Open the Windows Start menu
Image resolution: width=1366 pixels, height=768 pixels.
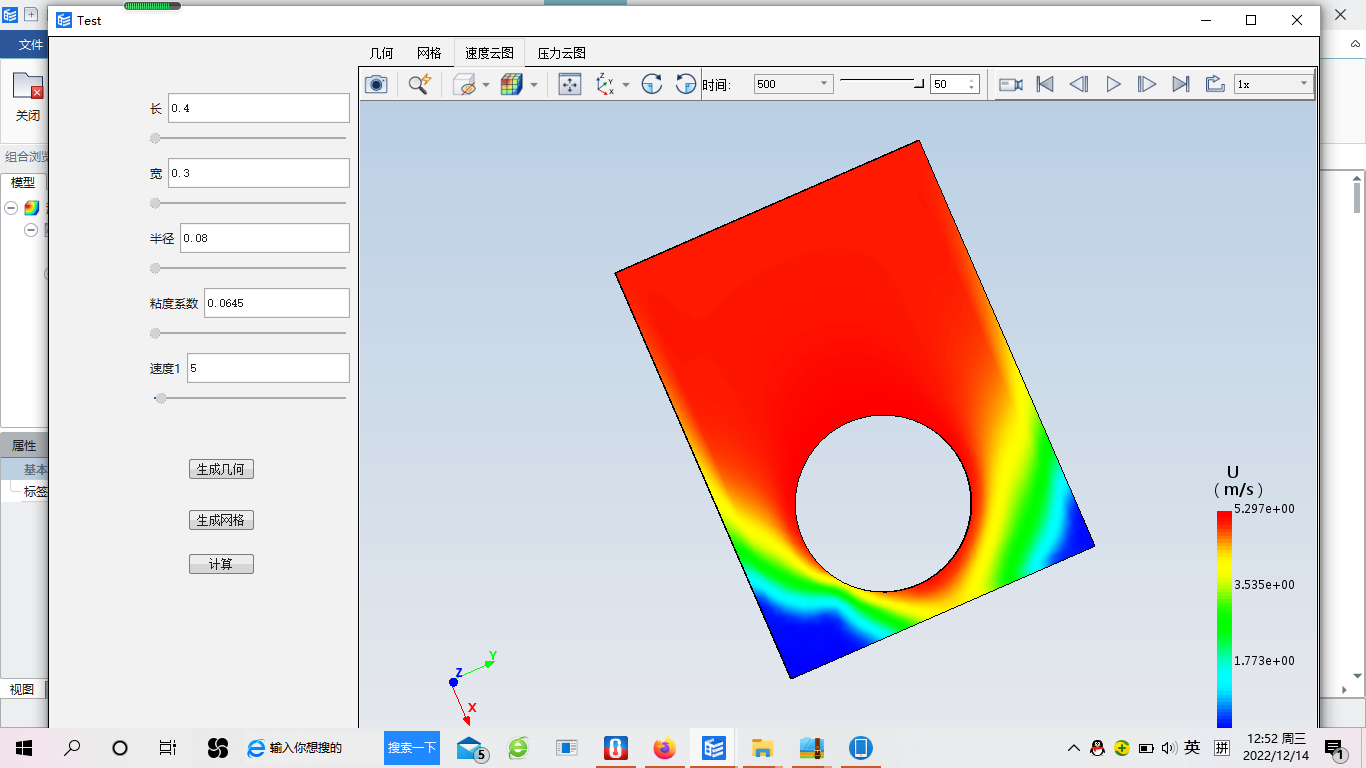24,747
